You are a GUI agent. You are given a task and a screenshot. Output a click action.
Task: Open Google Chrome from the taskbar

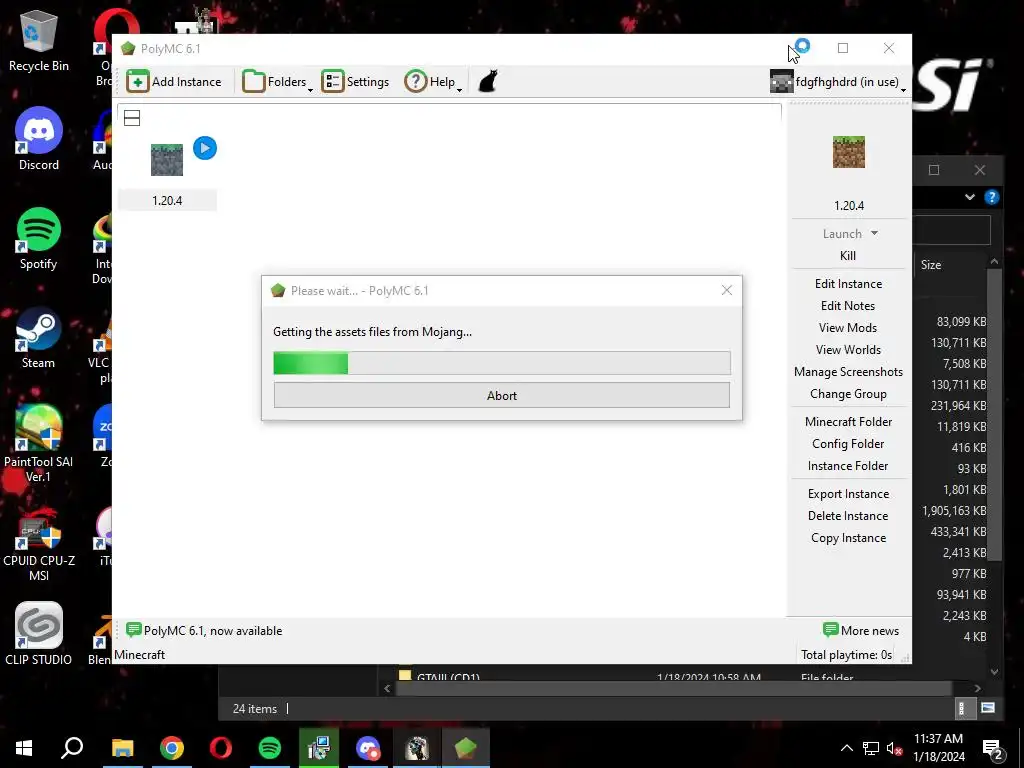pyautogui.click(x=172, y=748)
